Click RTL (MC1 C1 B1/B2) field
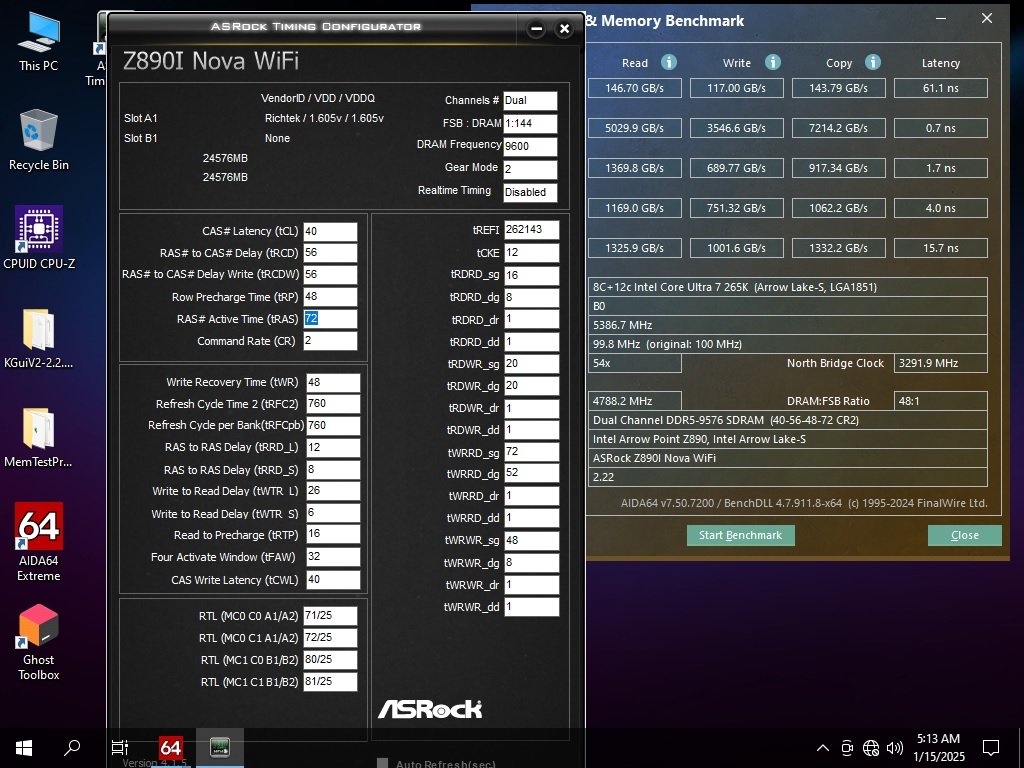Image resolution: width=1024 pixels, height=768 pixels. tap(330, 682)
